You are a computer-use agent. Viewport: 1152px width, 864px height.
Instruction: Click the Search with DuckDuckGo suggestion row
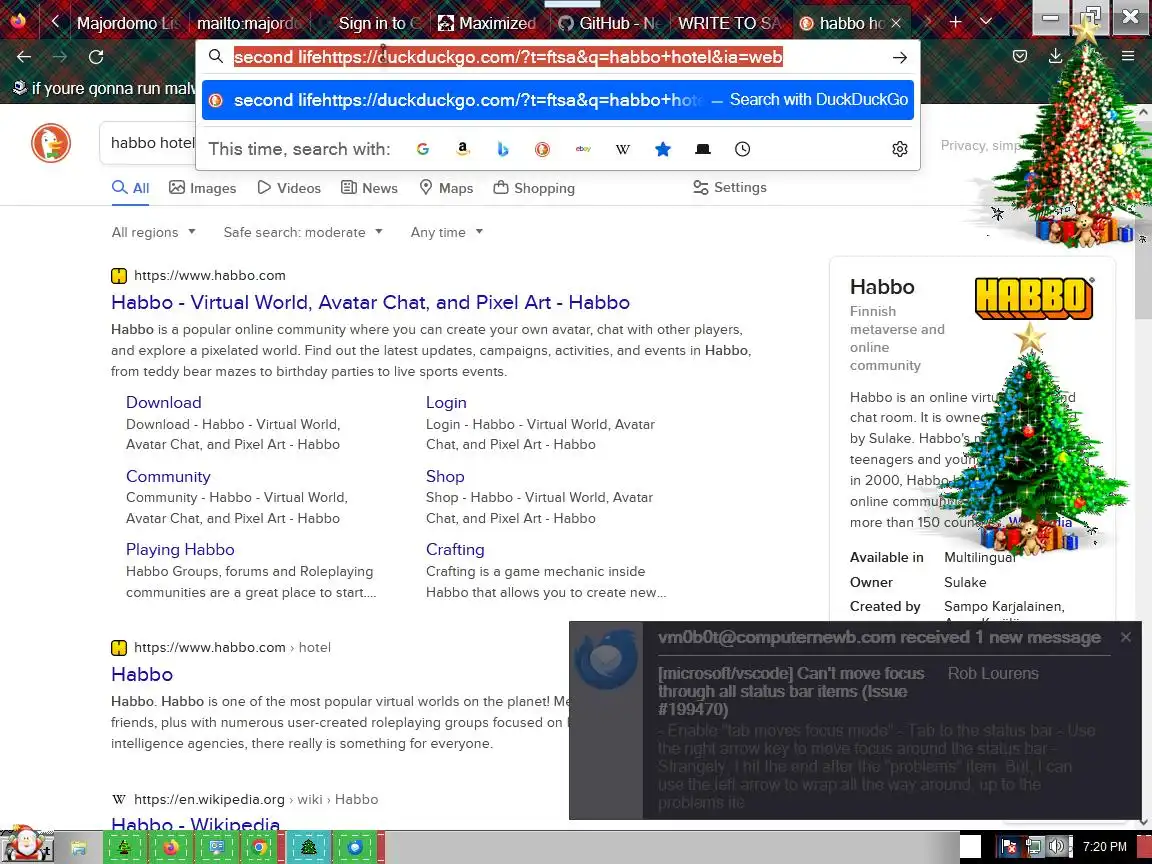coord(558,100)
